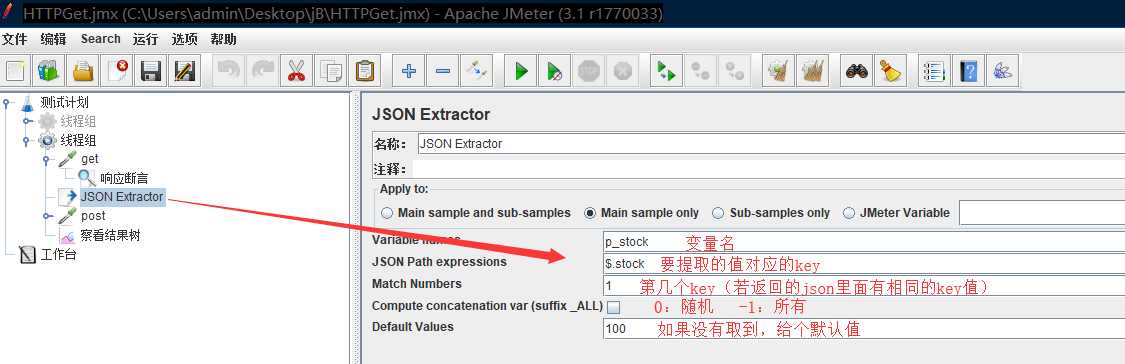Select 察看结果树 tree item
1125x364 pixels.
pyautogui.click(x=110, y=235)
